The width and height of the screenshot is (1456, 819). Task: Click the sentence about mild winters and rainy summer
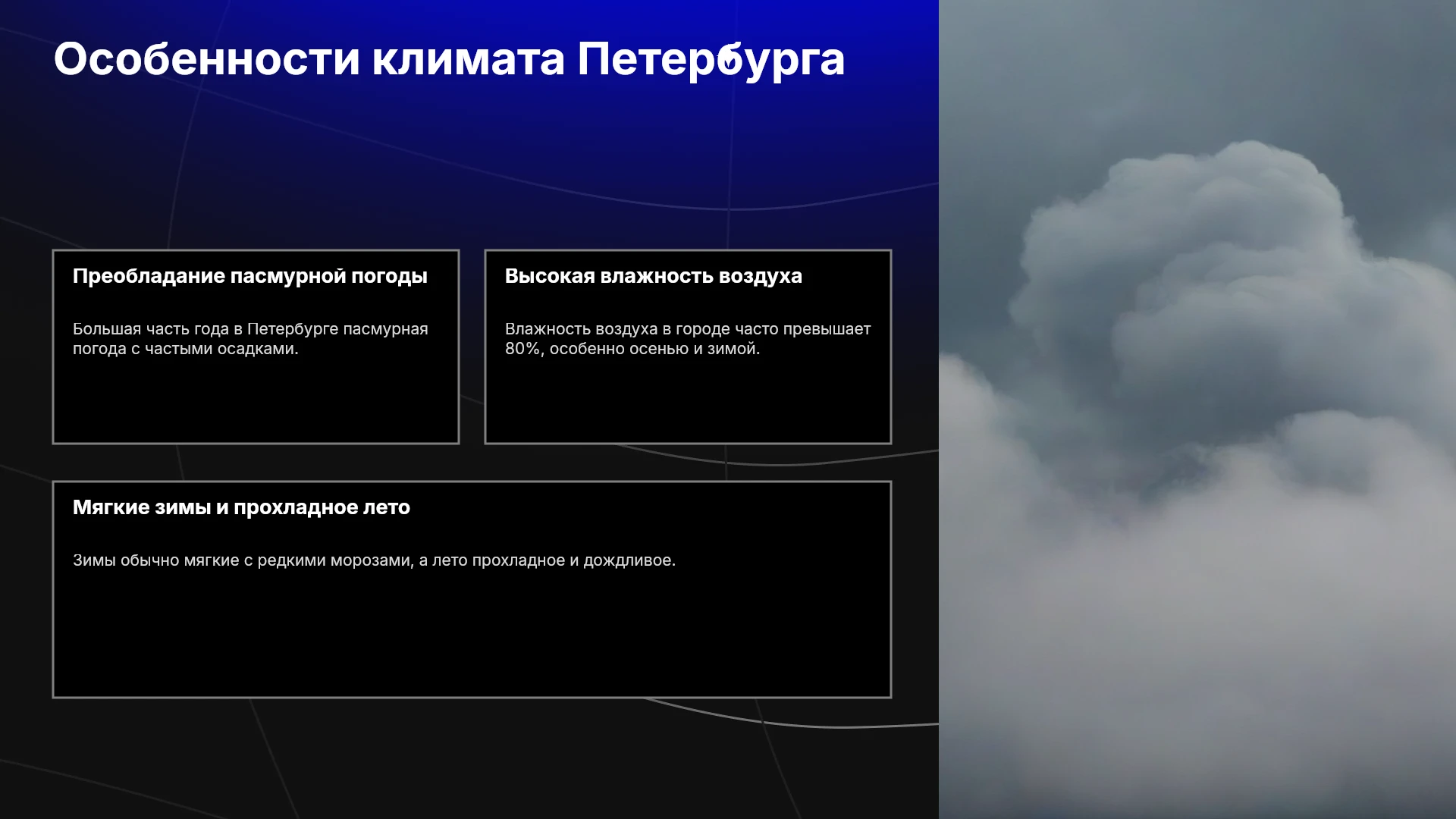[374, 560]
